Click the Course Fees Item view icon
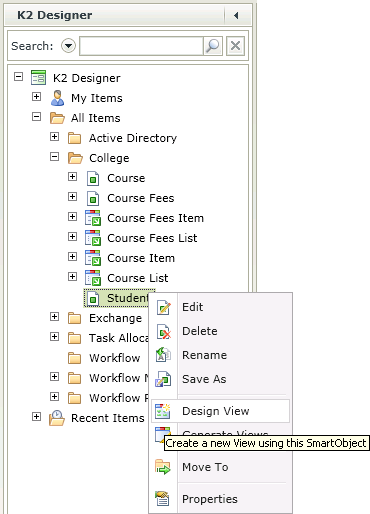This screenshot has width=370, height=514. (x=93, y=218)
